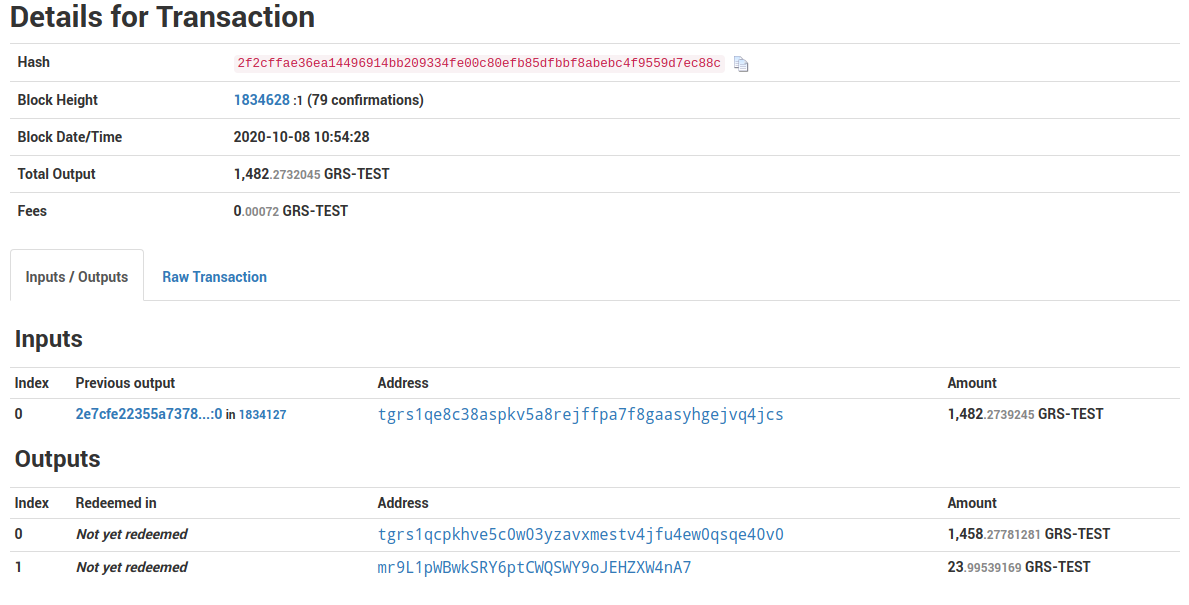Switch to the Raw Transaction tab
This screenshot has width=1189, height=605.
click(x=214, y=276)
